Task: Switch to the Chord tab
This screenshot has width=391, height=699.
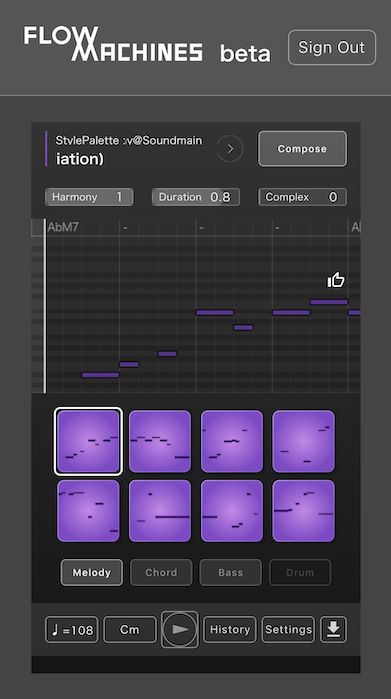Action: point(161,572)
